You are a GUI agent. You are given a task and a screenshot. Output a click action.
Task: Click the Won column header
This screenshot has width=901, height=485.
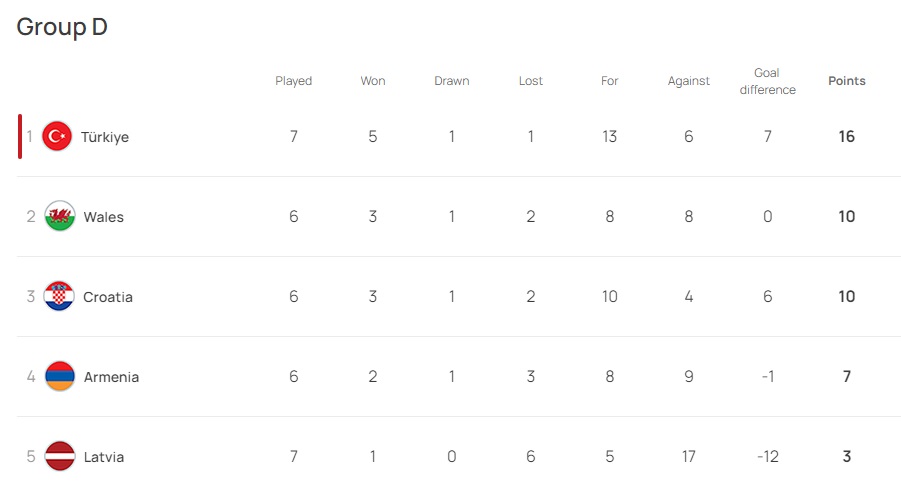pyautogui.click(x=373, y=81)
